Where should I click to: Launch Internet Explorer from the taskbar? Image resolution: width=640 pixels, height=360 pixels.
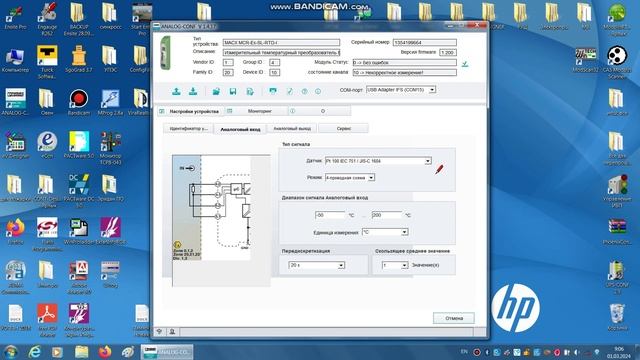coord(35,352)
